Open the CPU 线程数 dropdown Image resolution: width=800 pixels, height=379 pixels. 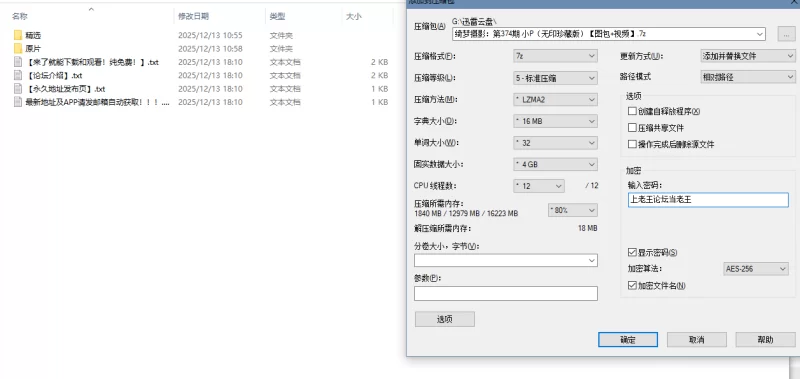coord(539,186)
